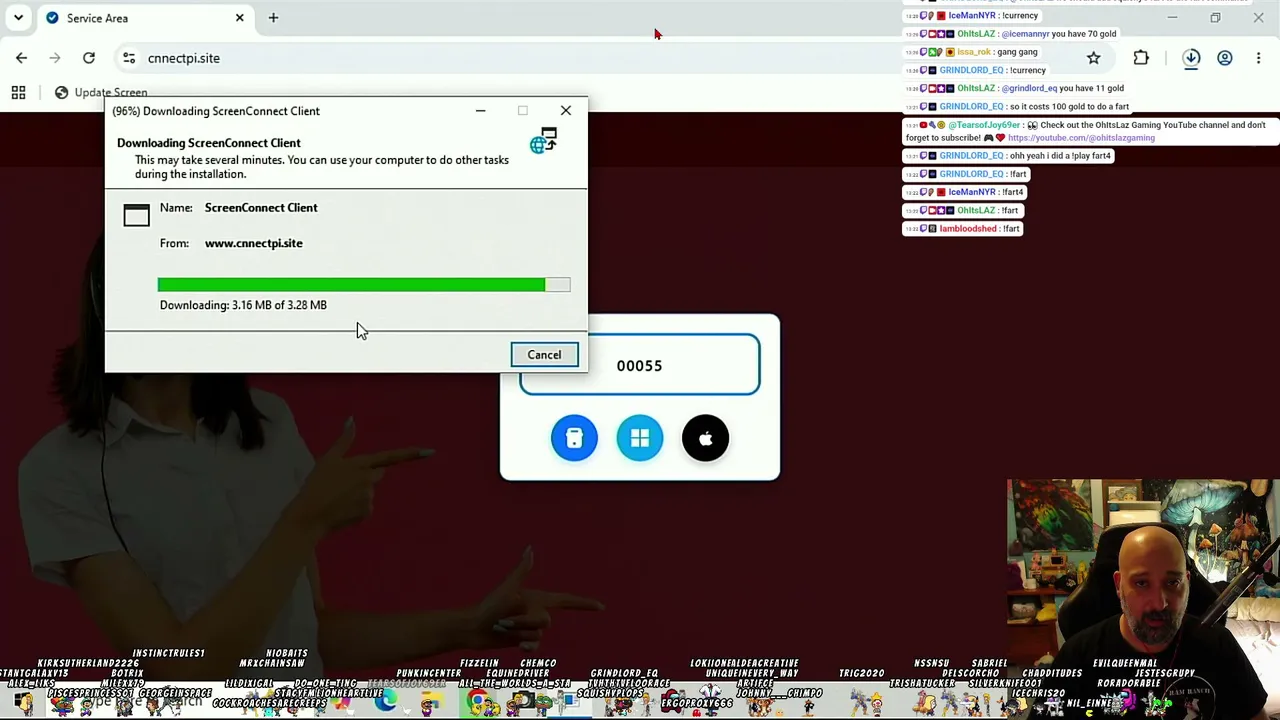Open the youtube.com/@ohitslazgaming chat link
The height and width of the screenshot is (720, 1280).
click(x=1081, y=138)
